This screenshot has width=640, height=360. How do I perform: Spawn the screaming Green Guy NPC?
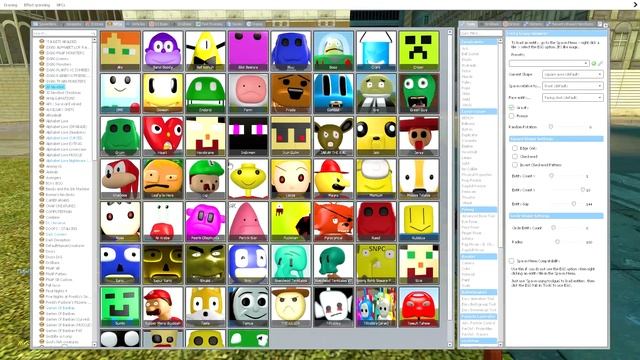419,93
